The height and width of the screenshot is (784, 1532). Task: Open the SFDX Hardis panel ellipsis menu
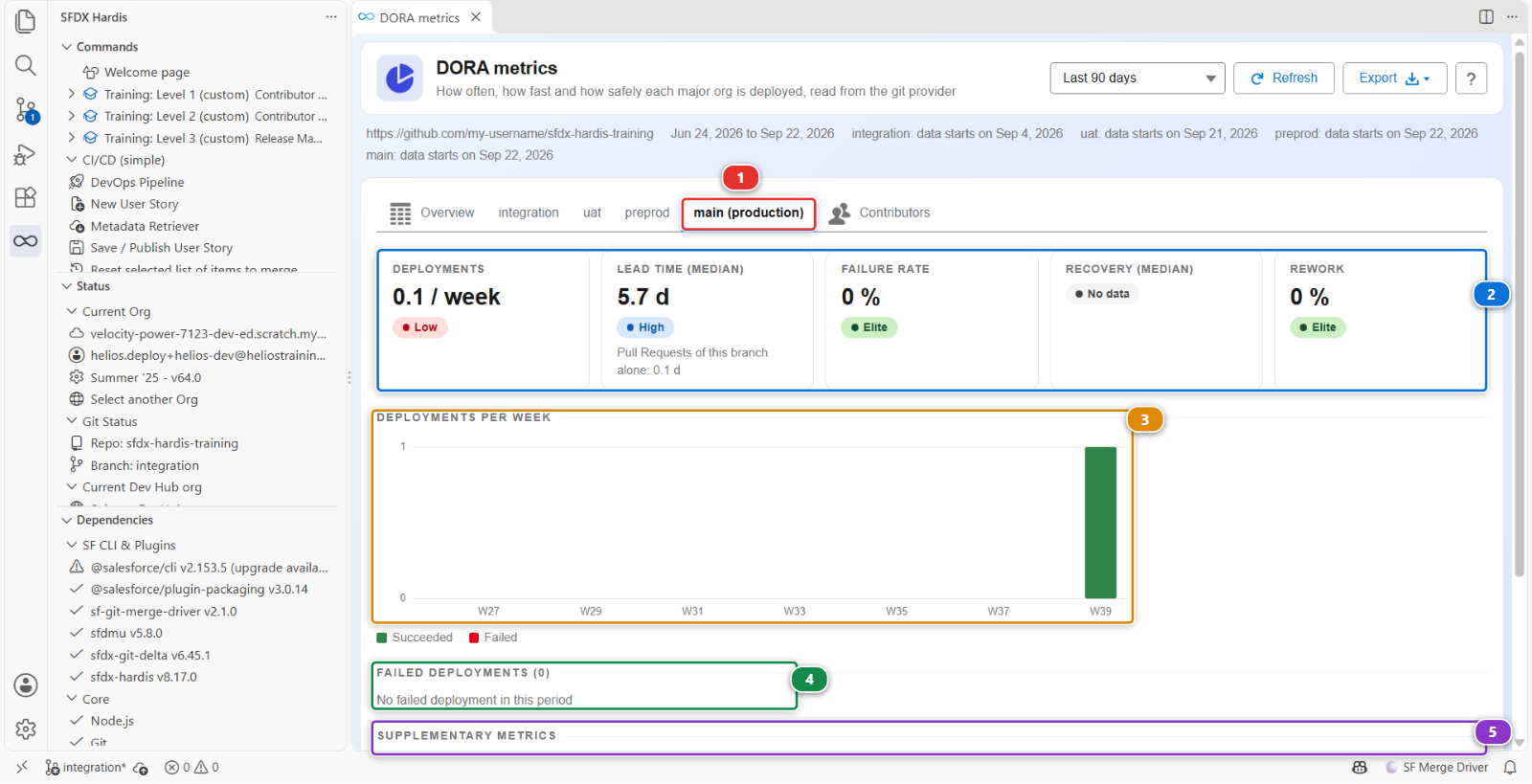pos(331,17)
